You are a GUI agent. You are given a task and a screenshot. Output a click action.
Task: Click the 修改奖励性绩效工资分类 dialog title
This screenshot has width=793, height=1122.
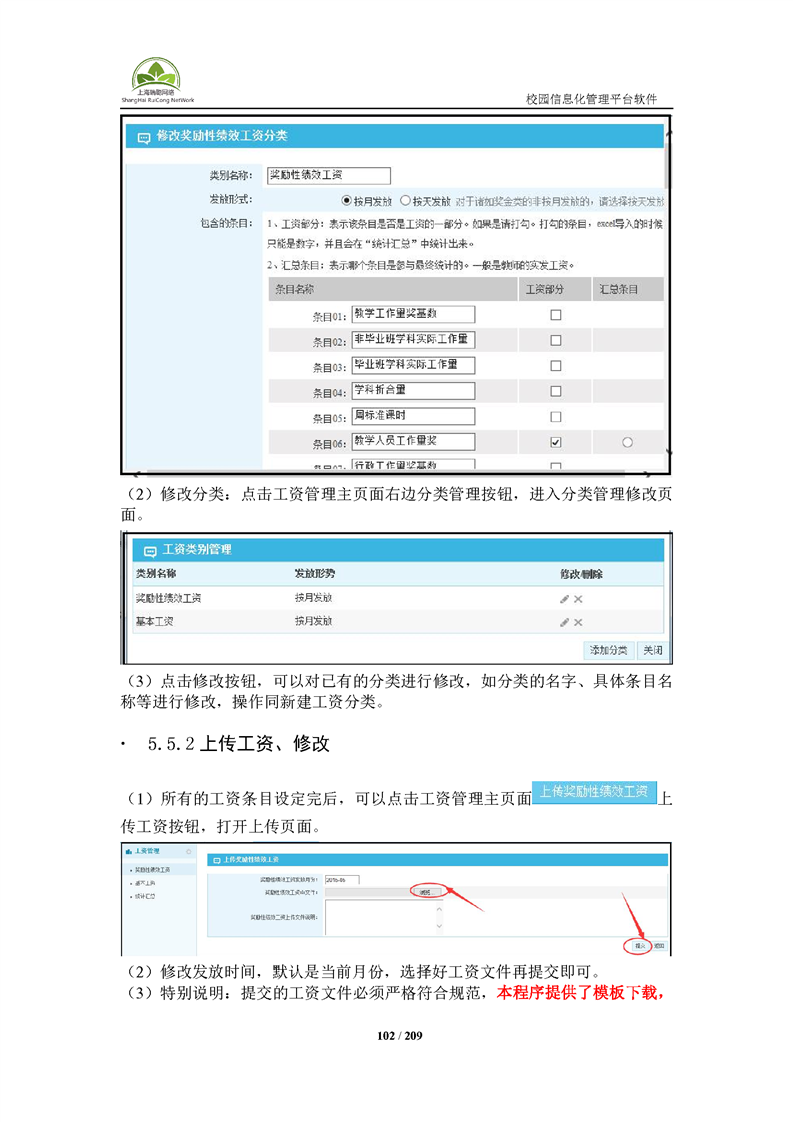click(x=222, y=135)
